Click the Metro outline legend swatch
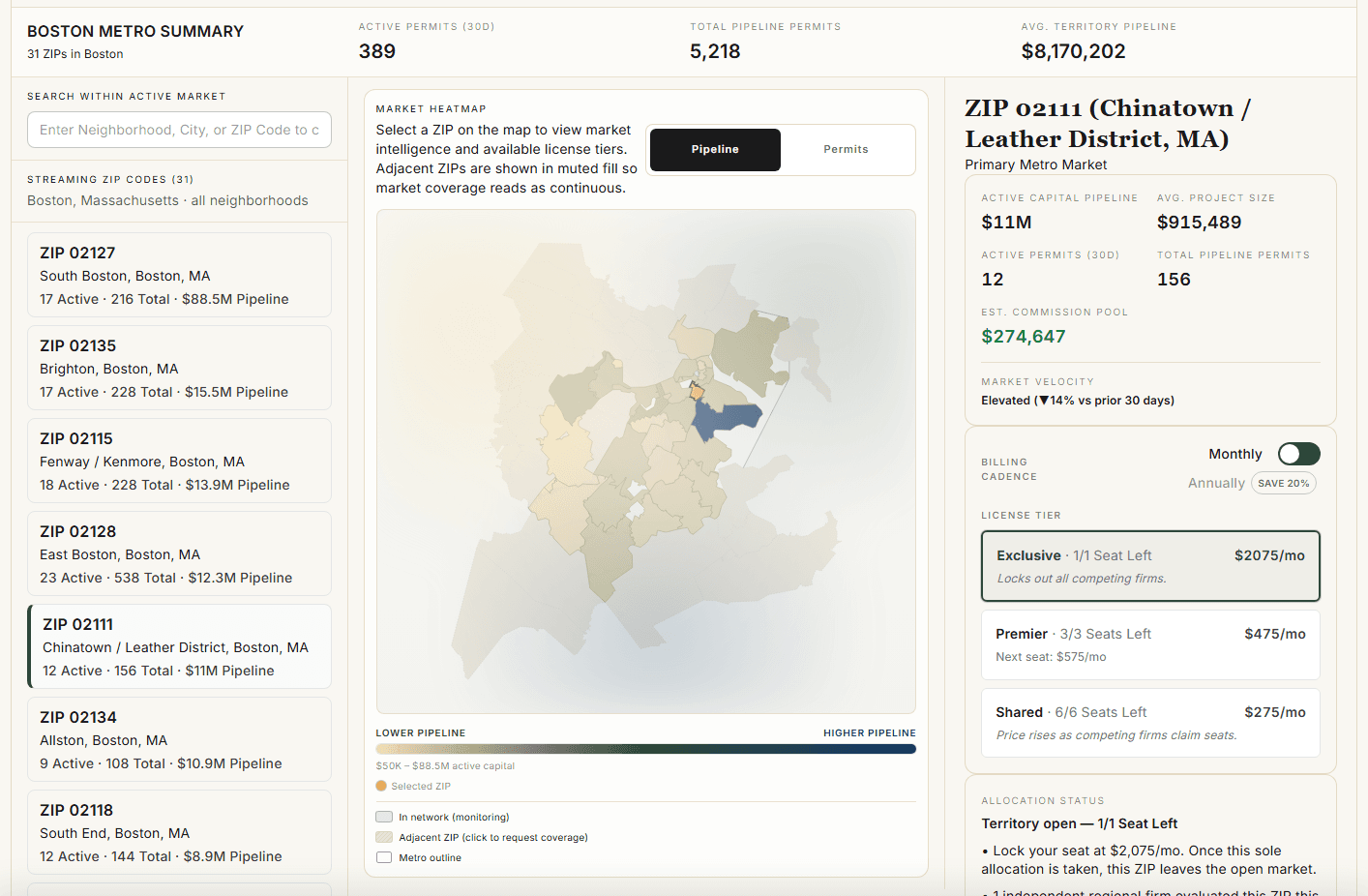 384,857
